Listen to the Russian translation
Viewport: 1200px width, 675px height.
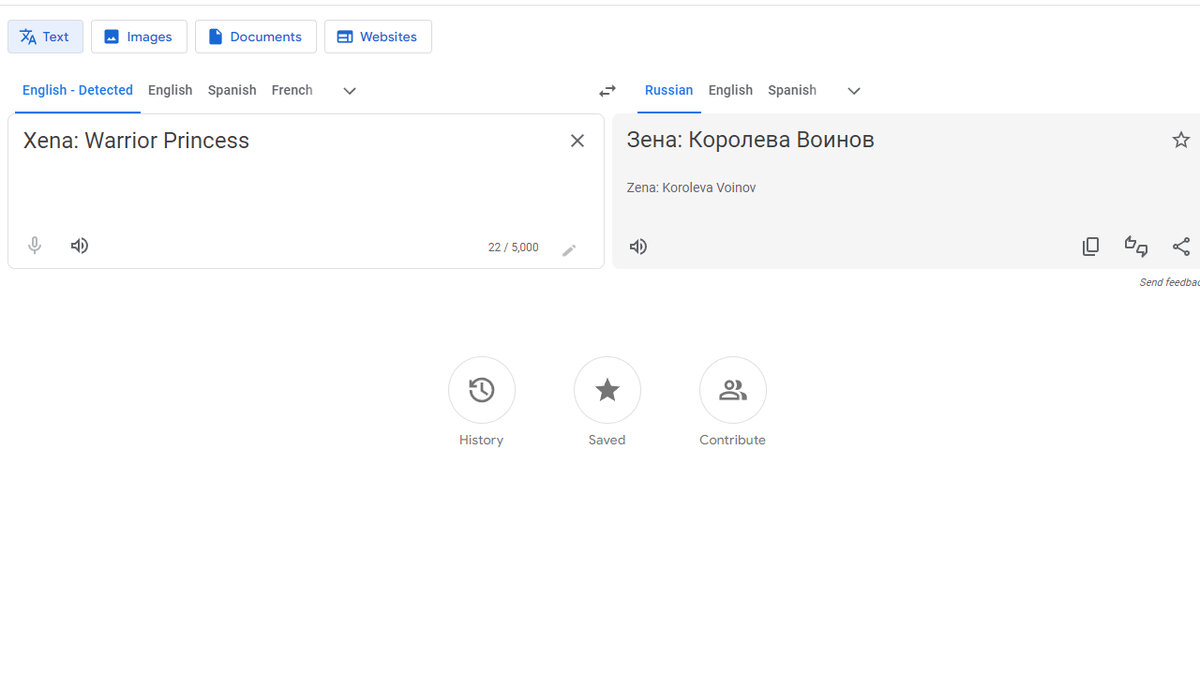[638, 247]
